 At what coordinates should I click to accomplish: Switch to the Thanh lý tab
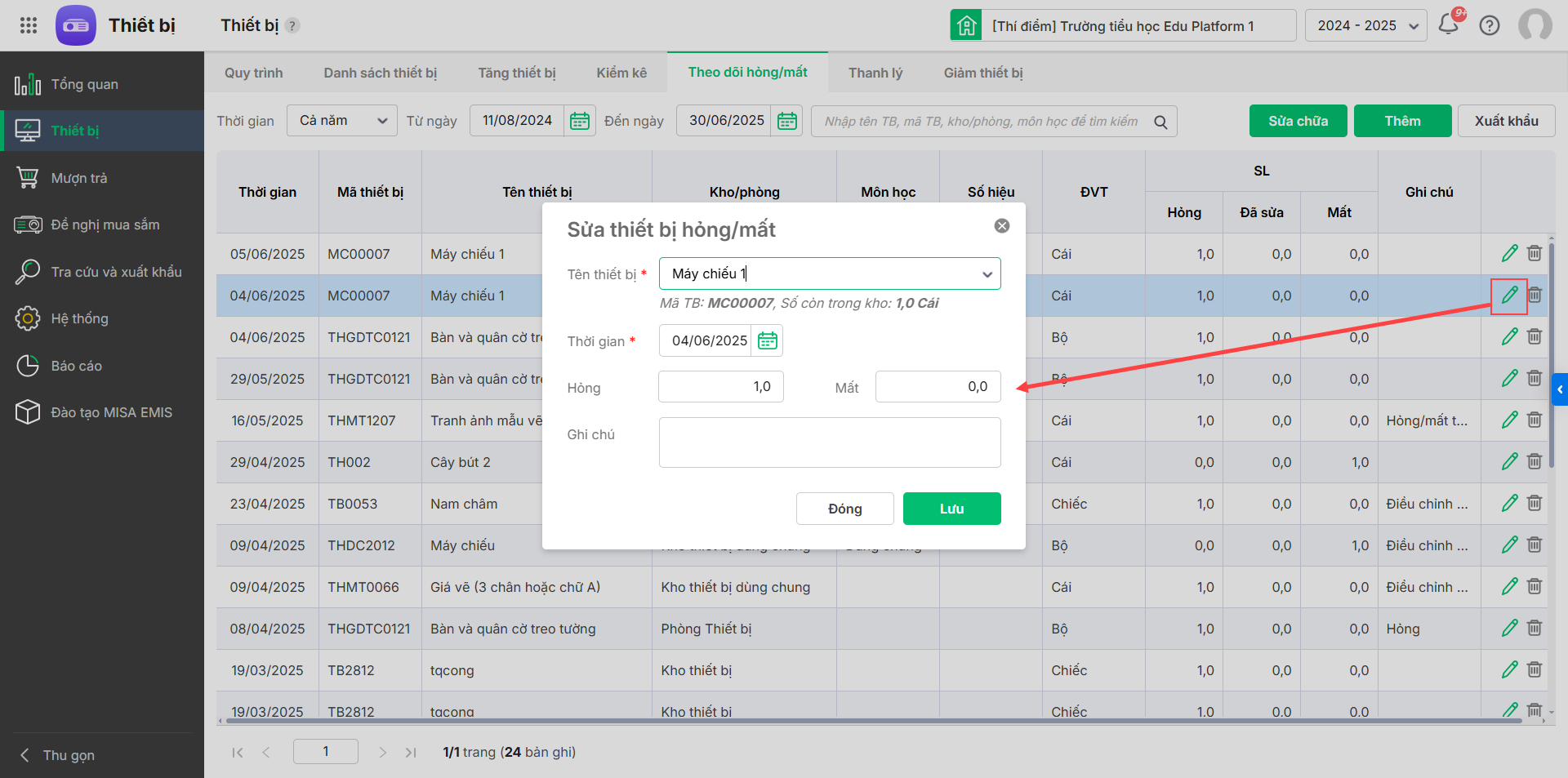tap(875, 73)
